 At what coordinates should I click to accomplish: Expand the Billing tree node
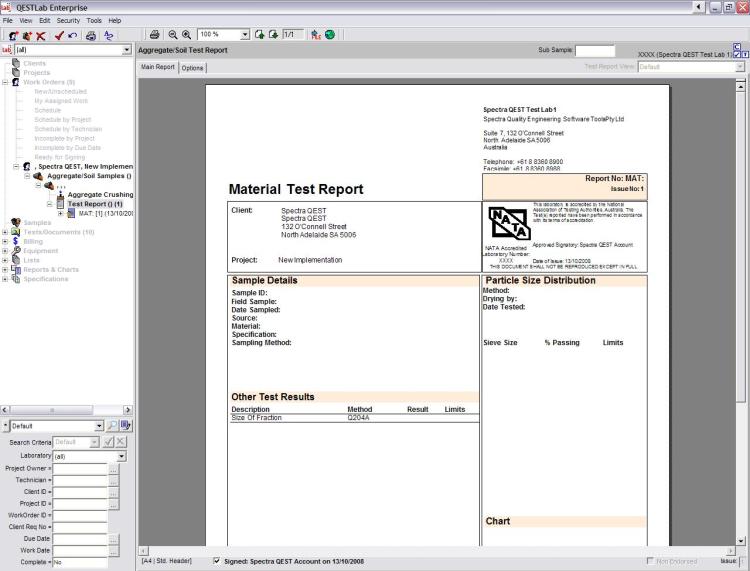point(6,241)
